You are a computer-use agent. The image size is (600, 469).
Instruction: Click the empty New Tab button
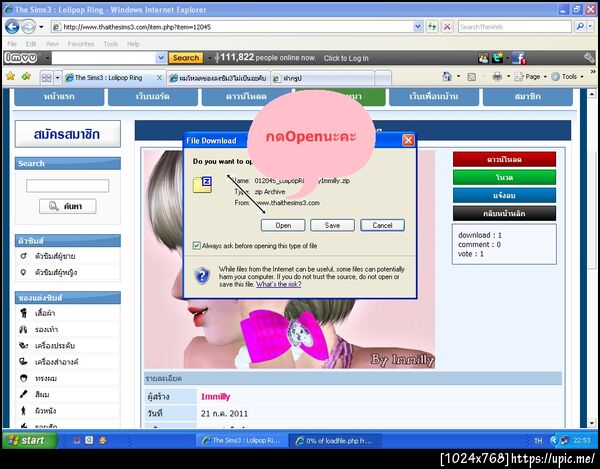(383, 78)
